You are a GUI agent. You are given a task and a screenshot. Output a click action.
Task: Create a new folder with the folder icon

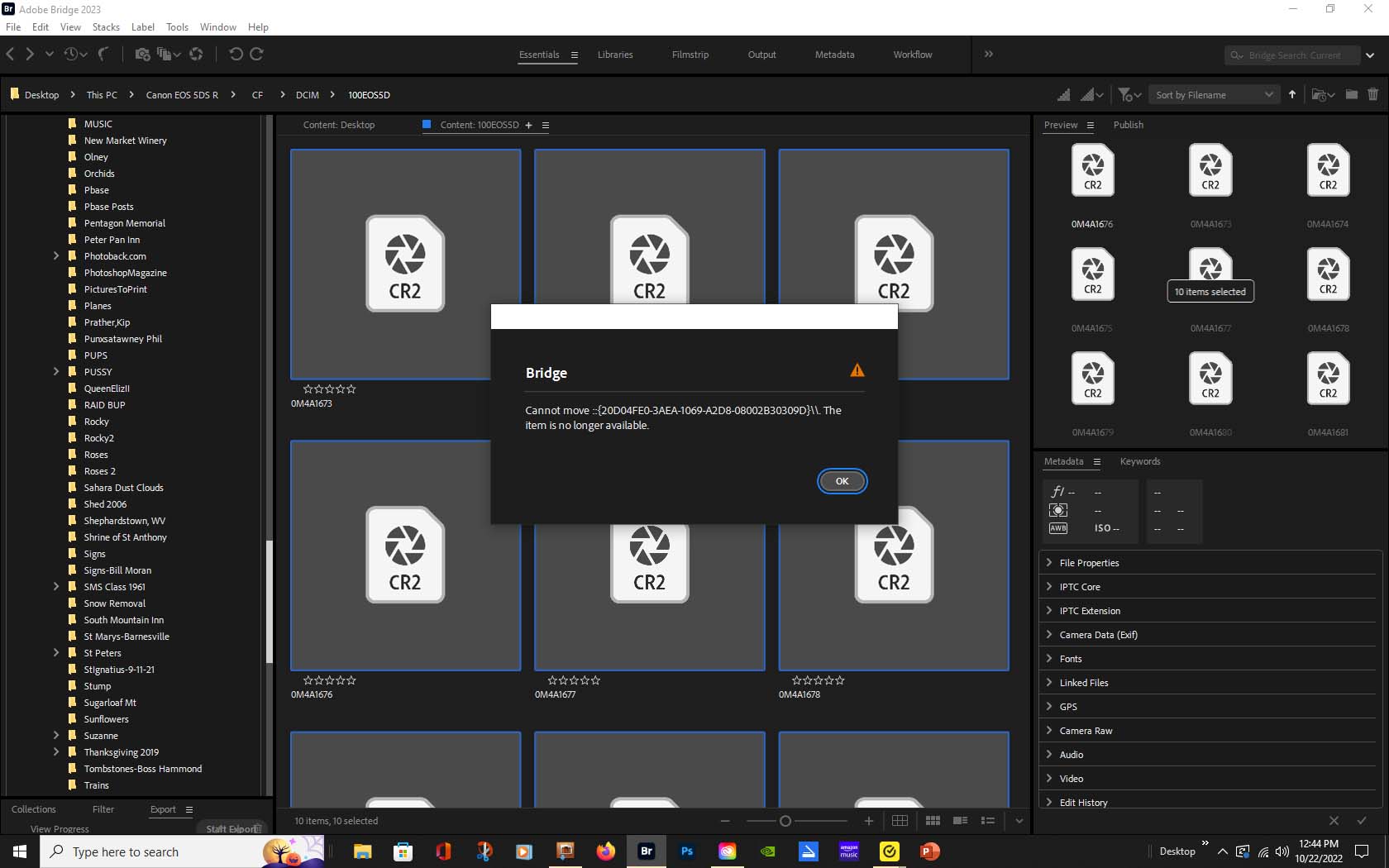pyautogui.click(x=1351, y=94)
